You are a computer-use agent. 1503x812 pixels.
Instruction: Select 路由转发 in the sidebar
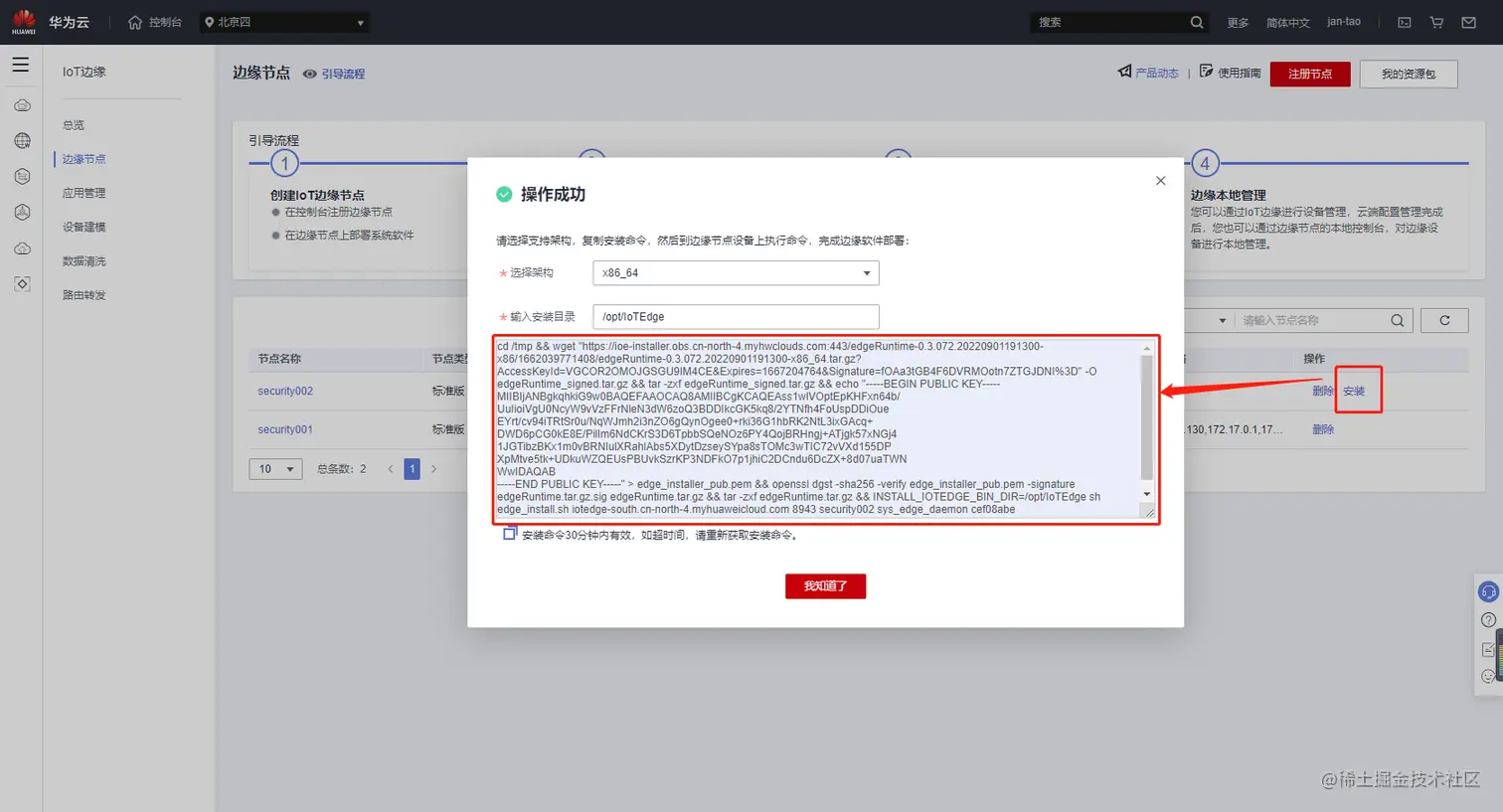pos(83,295)
